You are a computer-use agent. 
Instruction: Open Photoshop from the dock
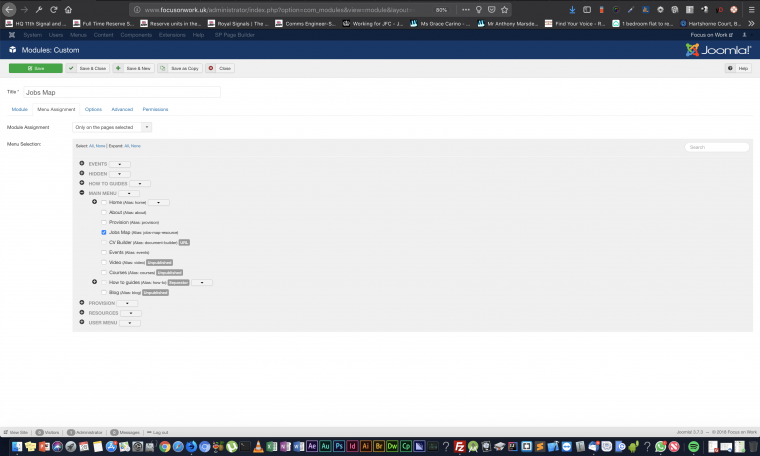coord(339,446)
